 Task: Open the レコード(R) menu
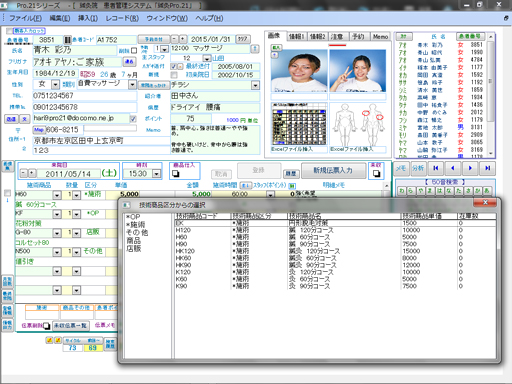coord(122,18)
